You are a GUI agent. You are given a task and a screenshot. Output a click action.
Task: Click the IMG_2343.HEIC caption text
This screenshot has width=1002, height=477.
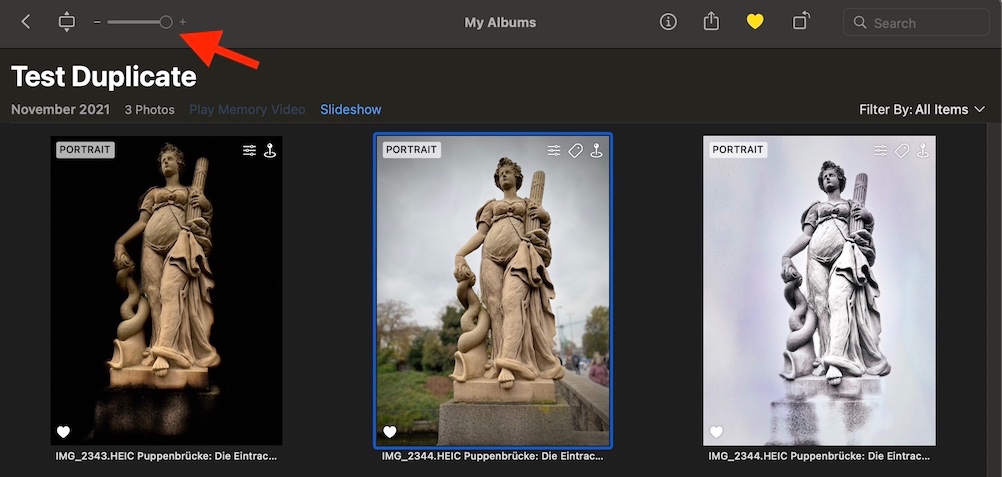click(167, 457)
